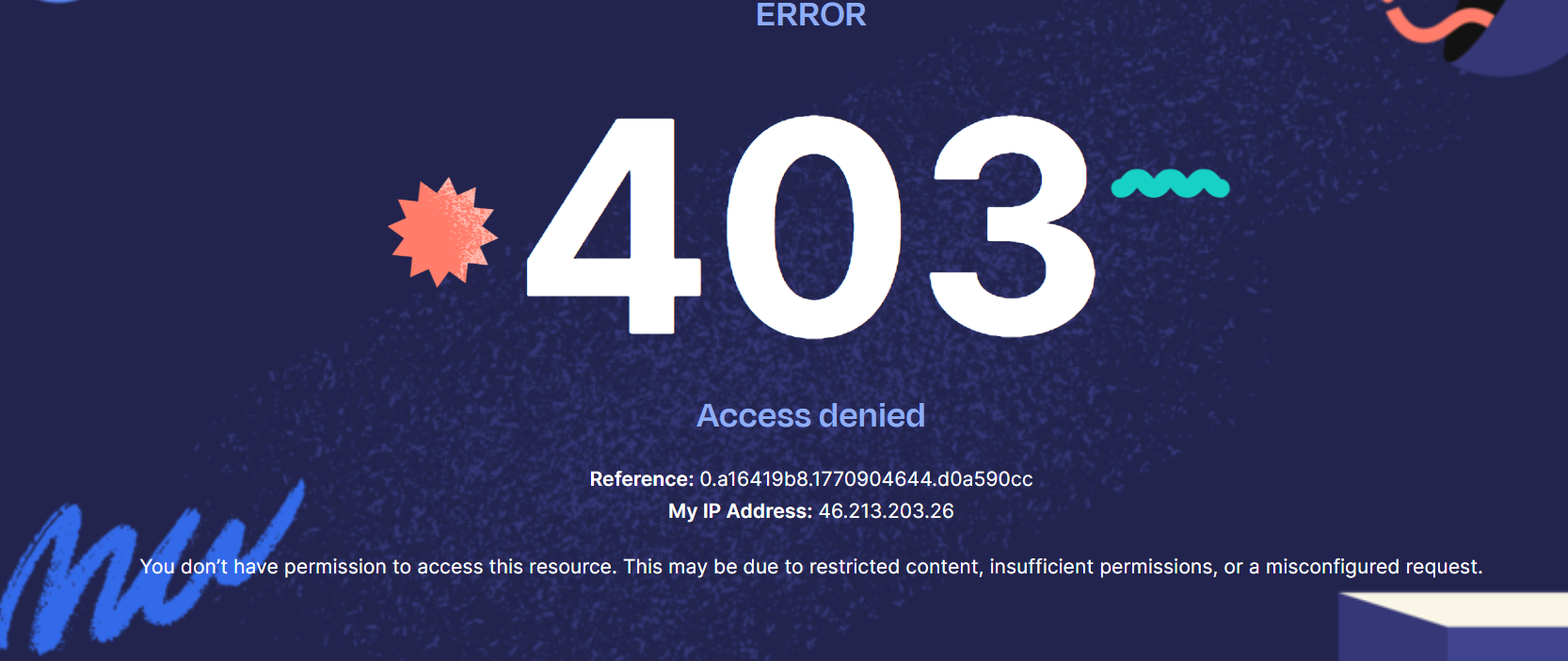Click the digit 0 in 403
The image size is (1568, 661).
(x=814, y=227)
